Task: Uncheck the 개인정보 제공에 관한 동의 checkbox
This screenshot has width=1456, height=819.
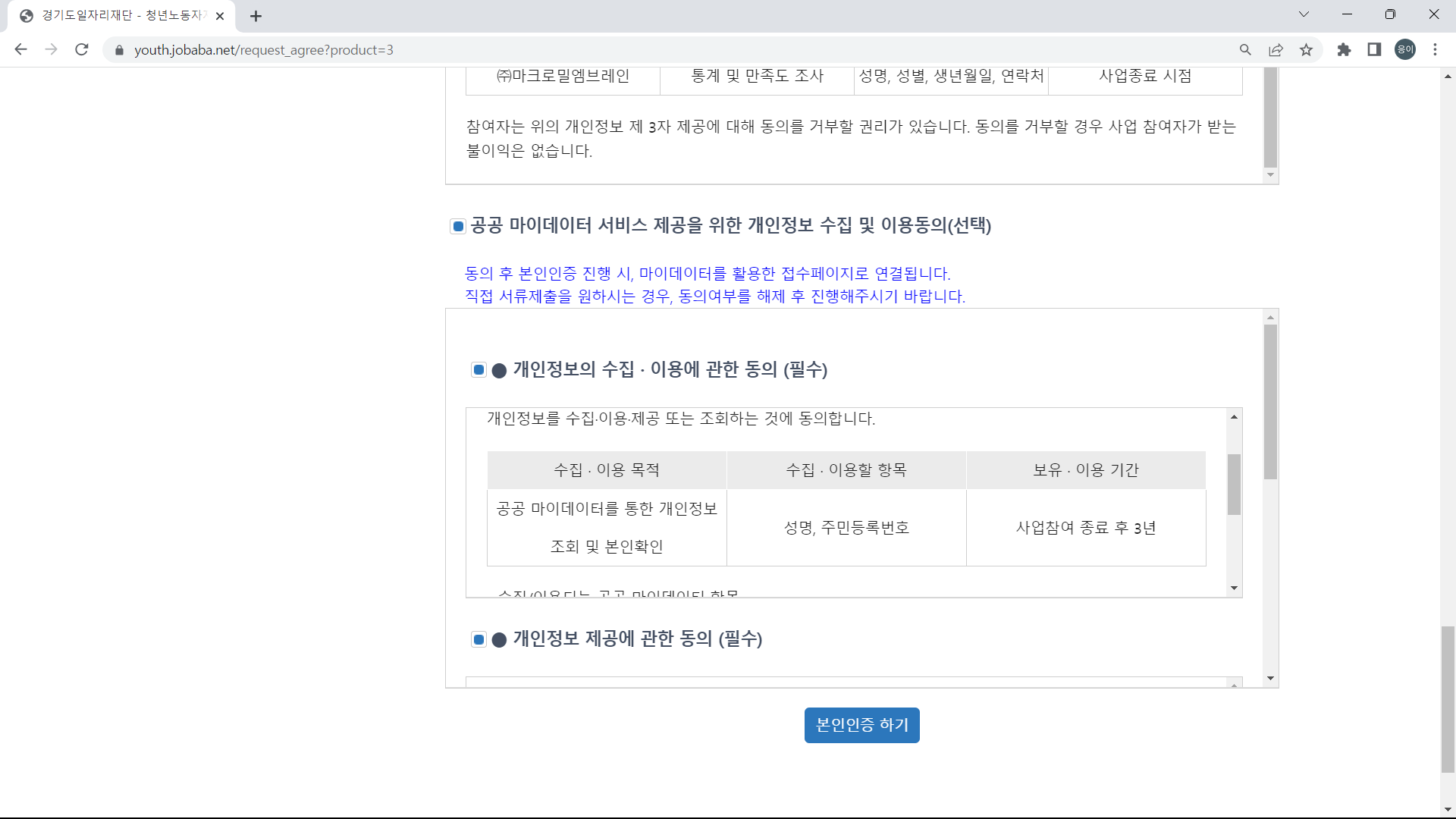Action: [x=479, y=639]
